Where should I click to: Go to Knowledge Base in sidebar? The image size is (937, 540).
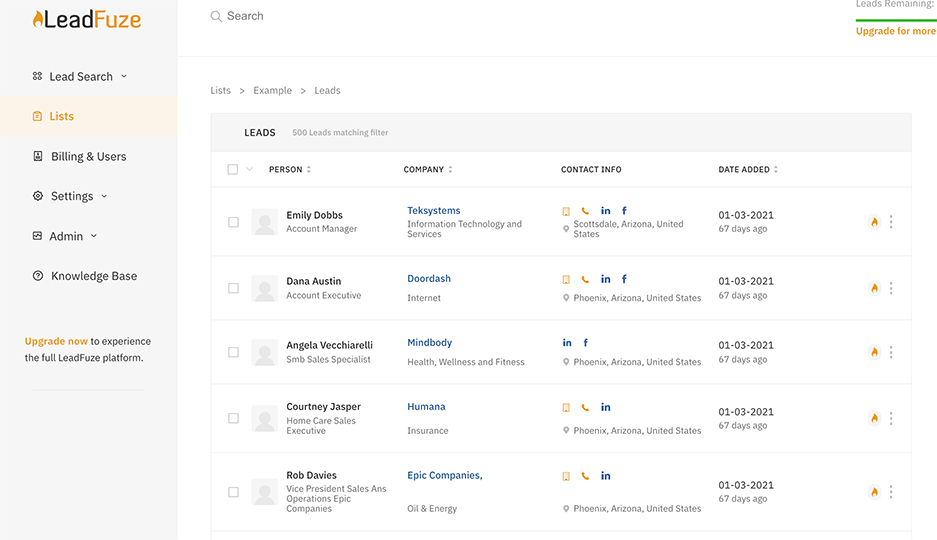tap(94, 276)
